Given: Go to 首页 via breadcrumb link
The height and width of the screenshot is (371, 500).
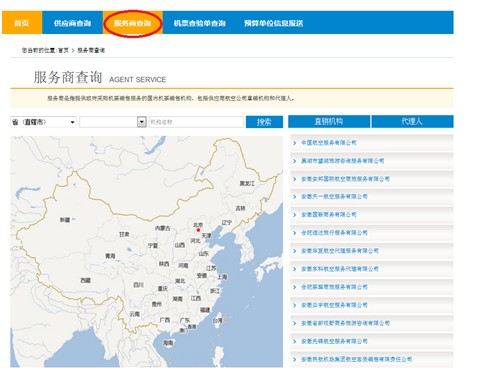Looking at the screenshot, I should pos(63,50).
